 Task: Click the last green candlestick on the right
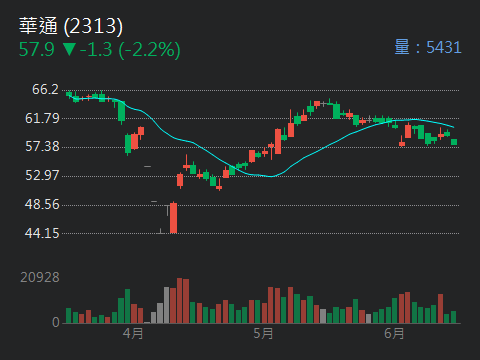click(454, 142)
